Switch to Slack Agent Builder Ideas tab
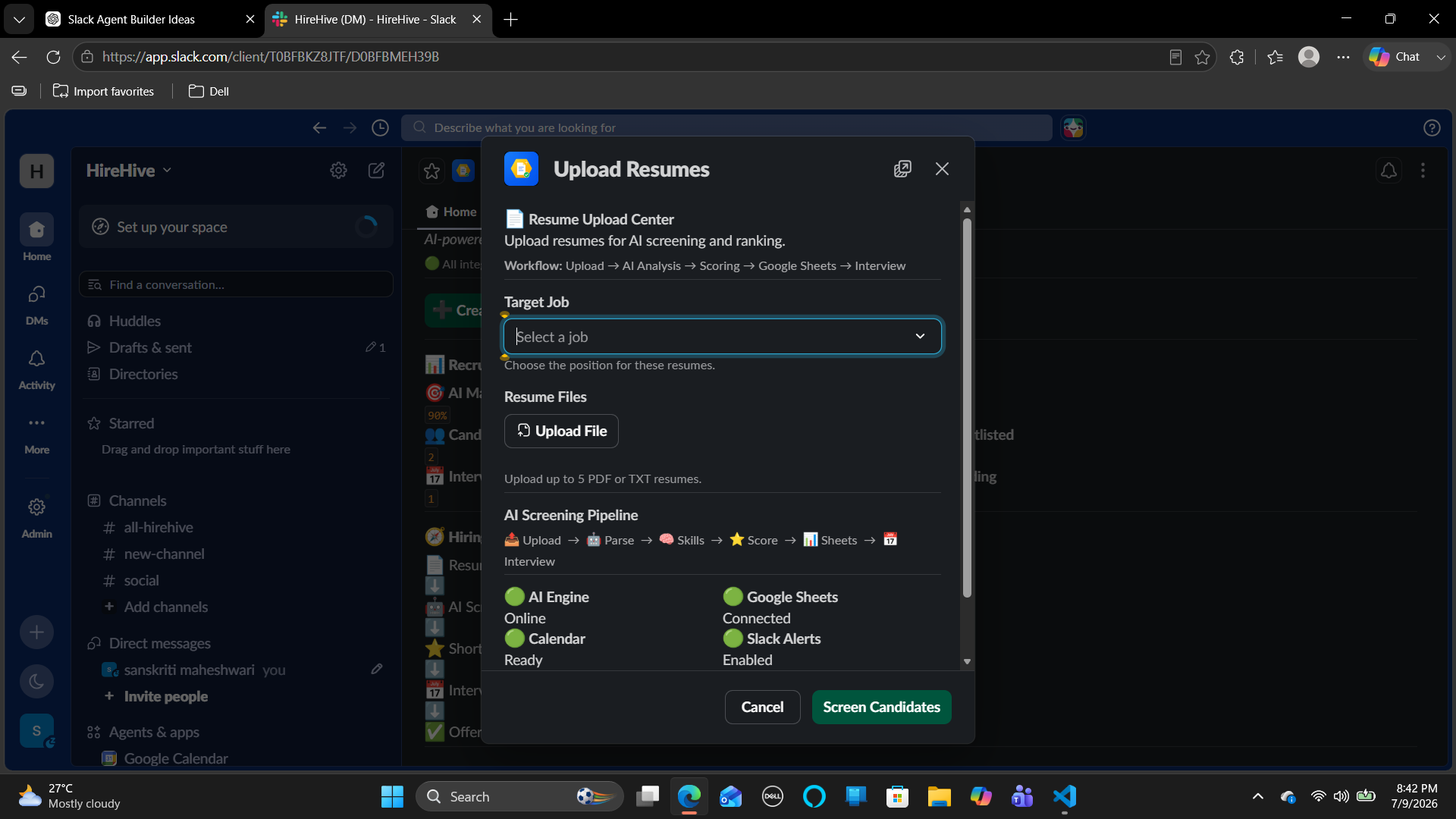Image resolution: width=1456 pixels, height=819 pixels. click(132, 19)
